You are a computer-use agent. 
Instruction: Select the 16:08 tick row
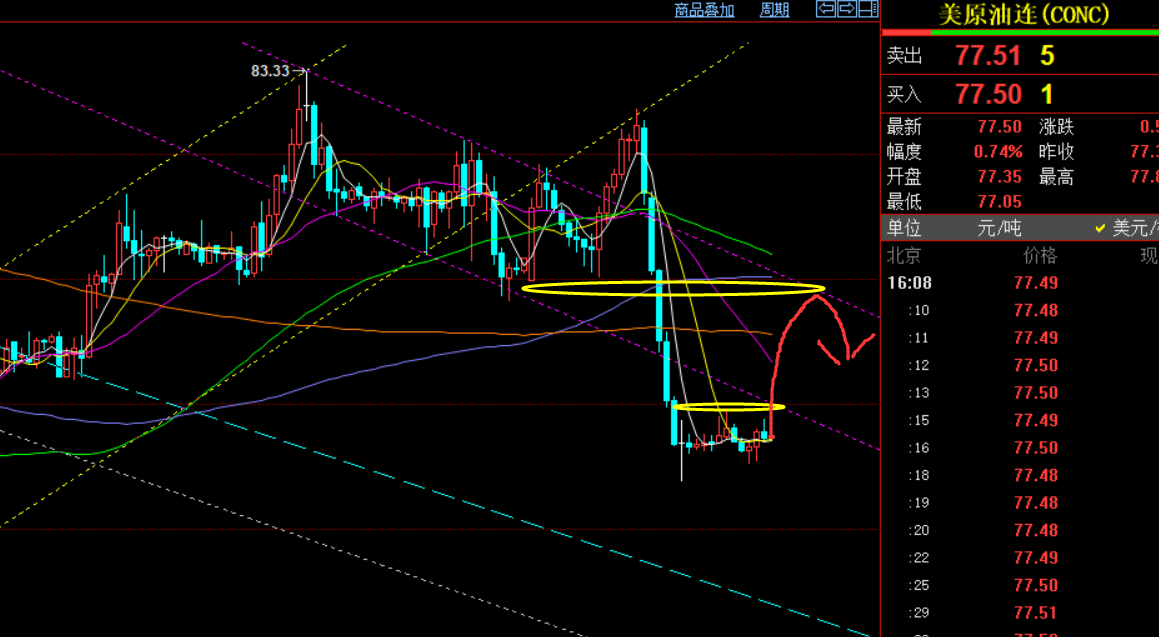(x=908, y=283)
